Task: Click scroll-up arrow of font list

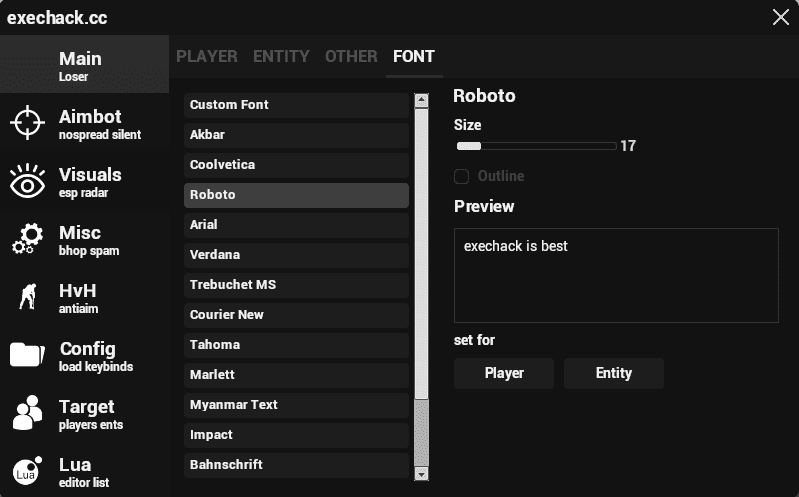Action: [421, 99]
